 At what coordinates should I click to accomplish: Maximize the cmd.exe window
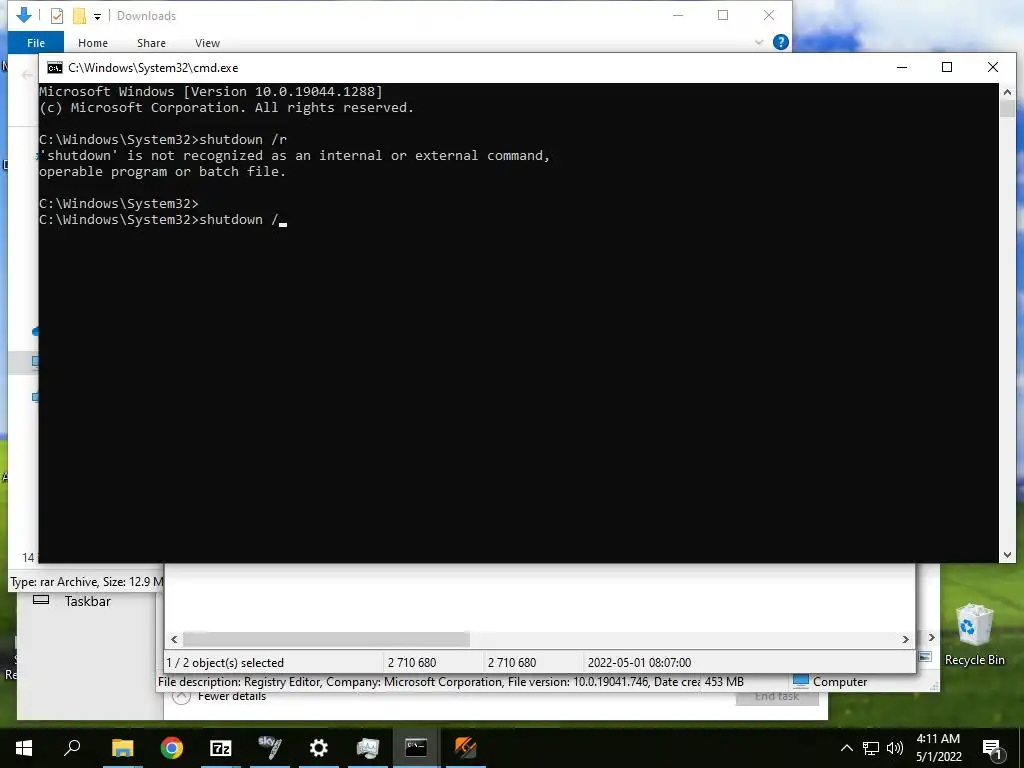pos(947,67)
